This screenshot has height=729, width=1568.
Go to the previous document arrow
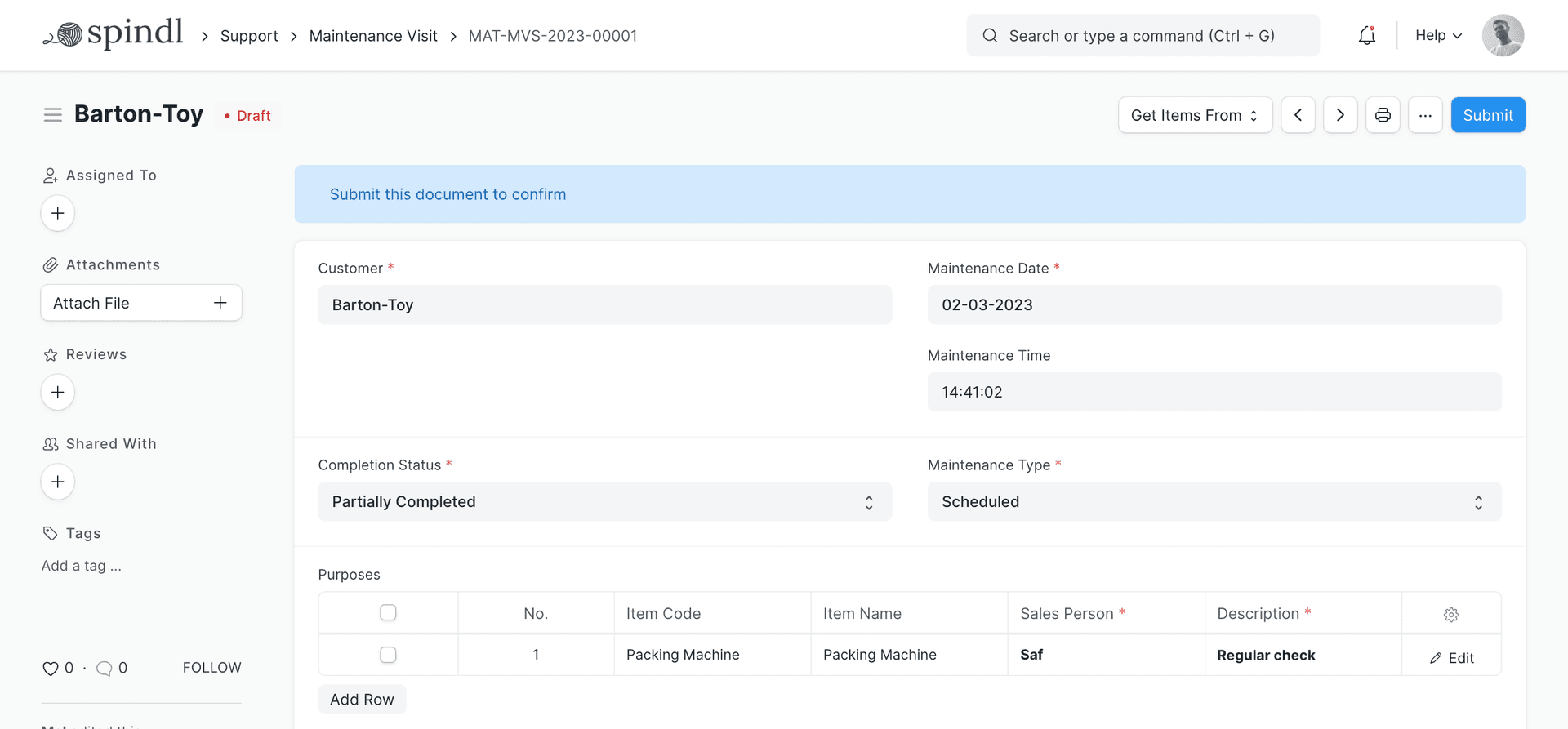pyautogui.click(x=1298, y=115)
